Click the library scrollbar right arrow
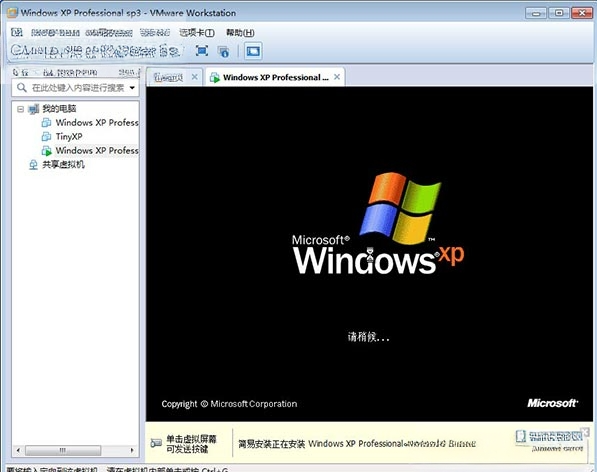Image resolution: width=597 pixels, height=472 pixels. click(x=132, y=450)
